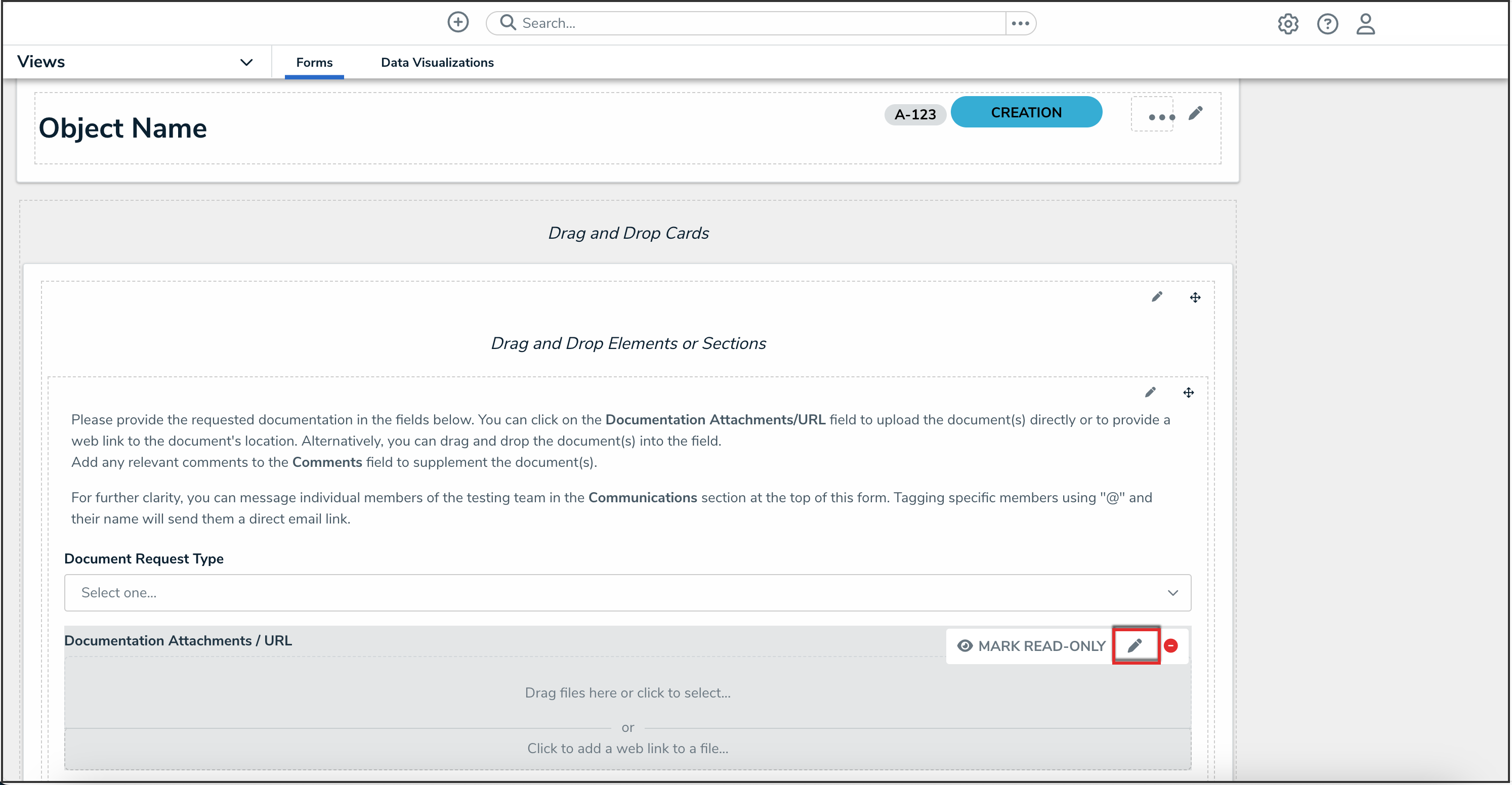
Task: Open the search bar more-options ellipsis
Action: [1020, 23]
